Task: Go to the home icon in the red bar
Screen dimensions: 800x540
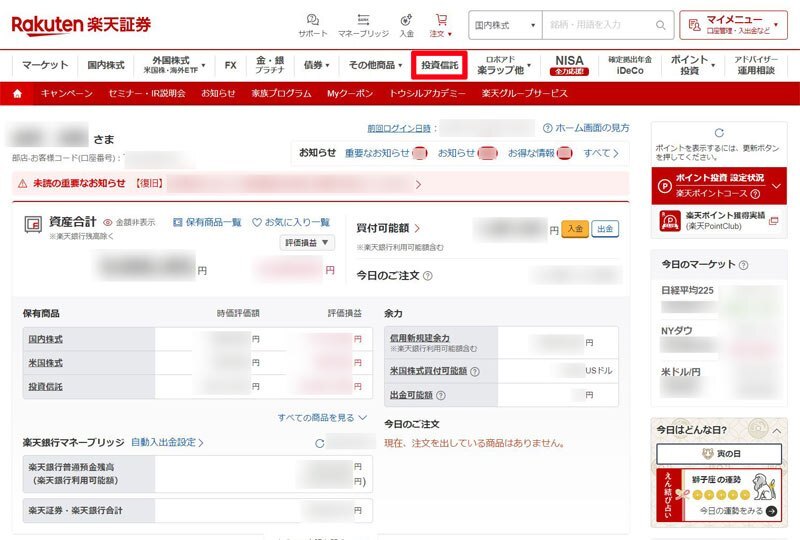Action: point(17,93)
